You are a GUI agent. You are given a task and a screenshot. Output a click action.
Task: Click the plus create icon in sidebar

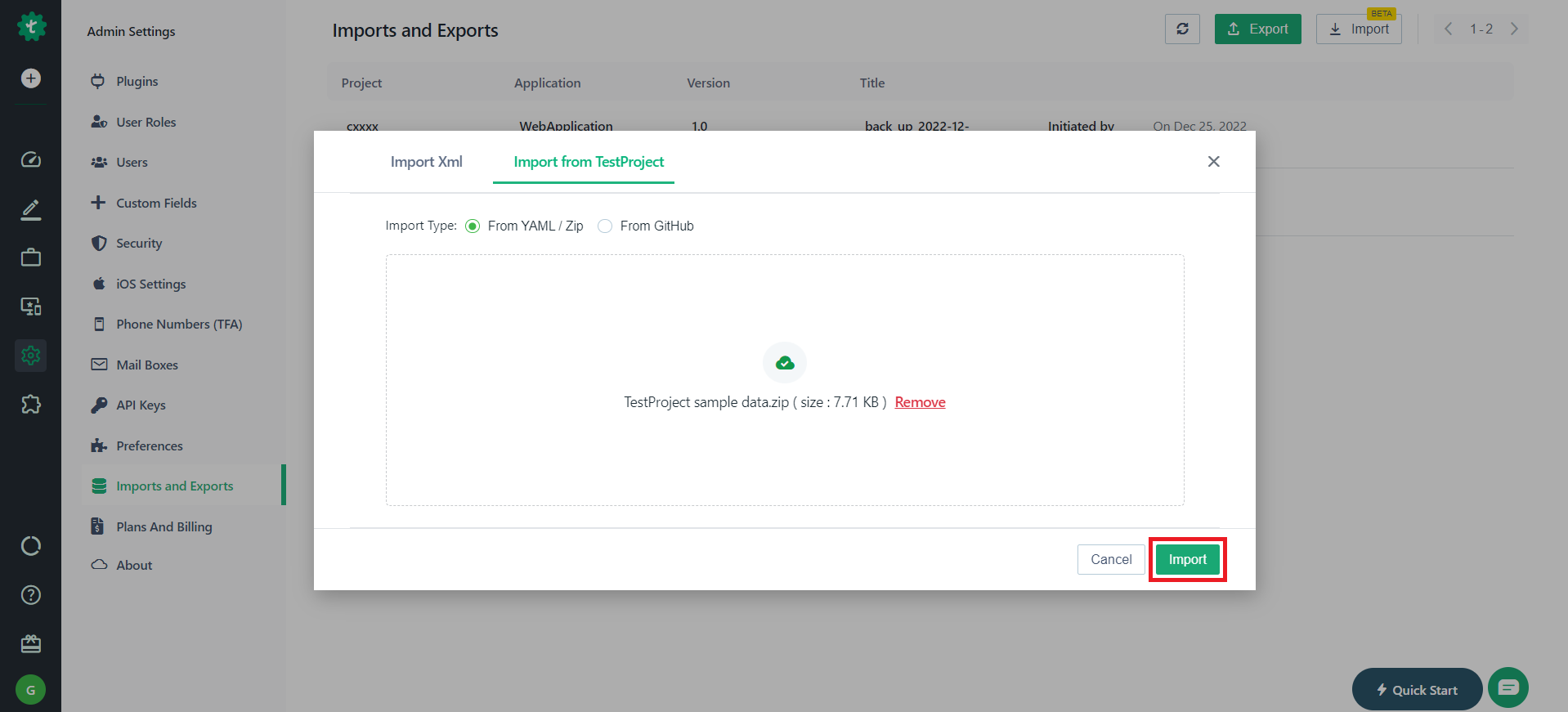(x=31, y=78)
